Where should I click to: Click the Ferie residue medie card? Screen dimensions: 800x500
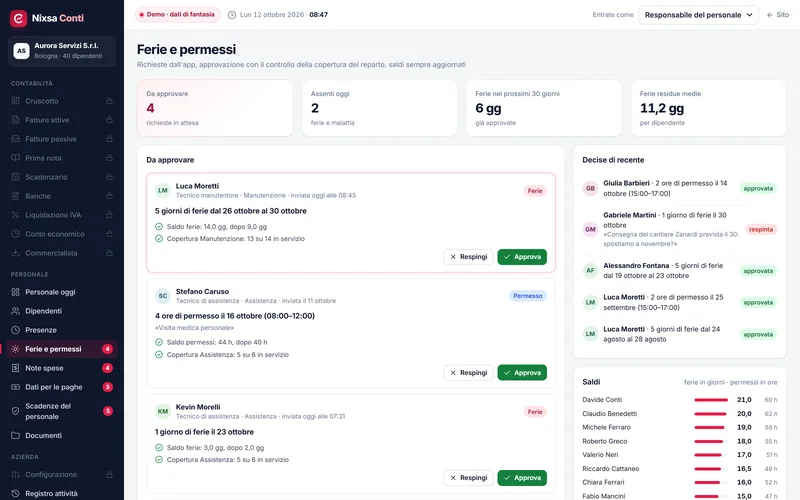[709, 108]
